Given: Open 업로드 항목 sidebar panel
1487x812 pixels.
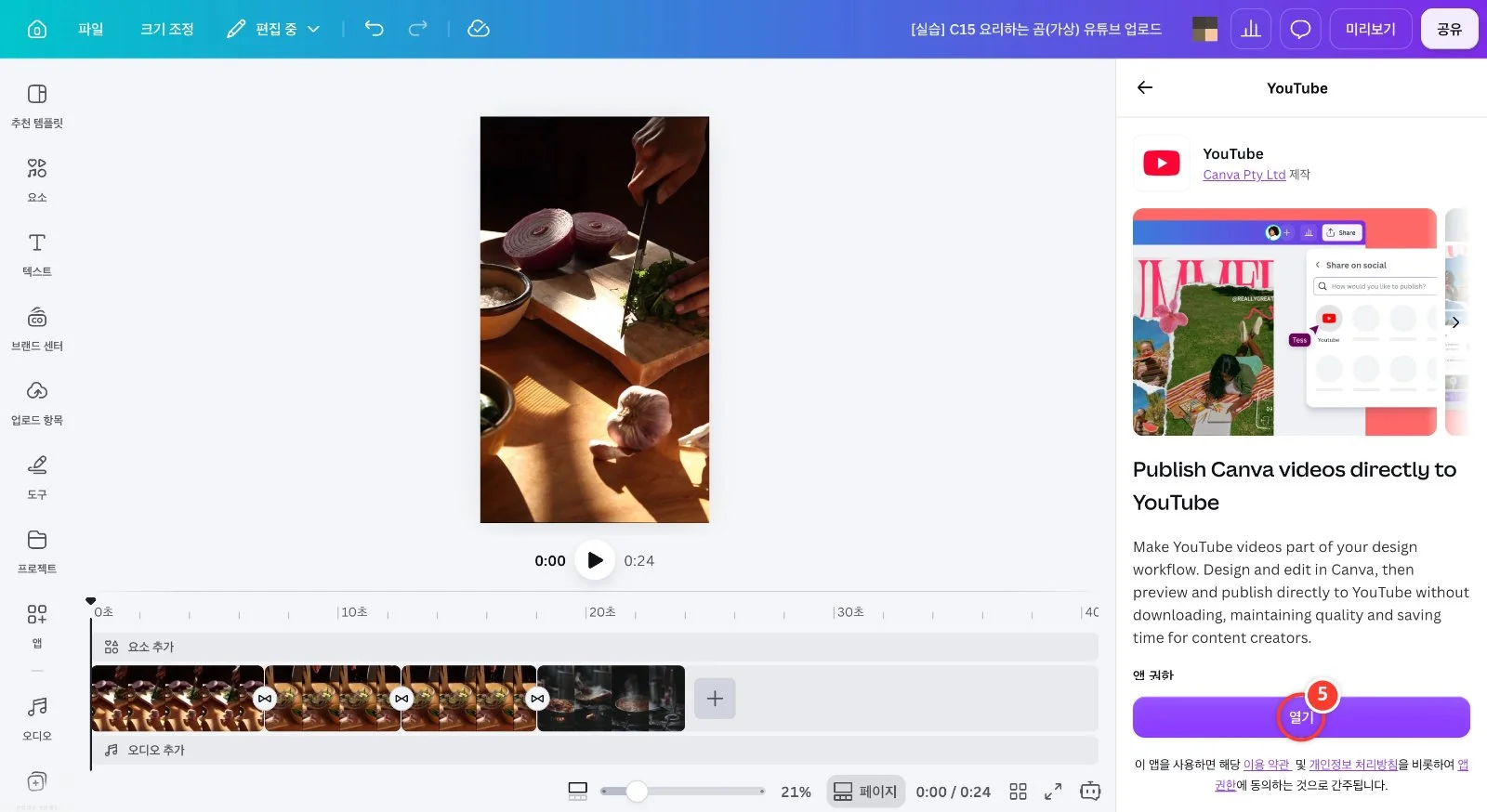Looking at the screenshot, I should point(37,403).
